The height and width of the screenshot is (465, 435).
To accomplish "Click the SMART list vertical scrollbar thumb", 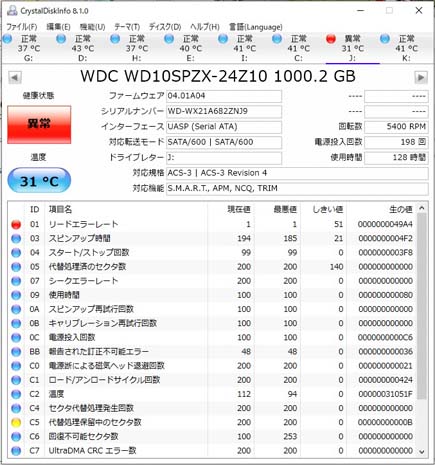I will [x=422, y=306].
